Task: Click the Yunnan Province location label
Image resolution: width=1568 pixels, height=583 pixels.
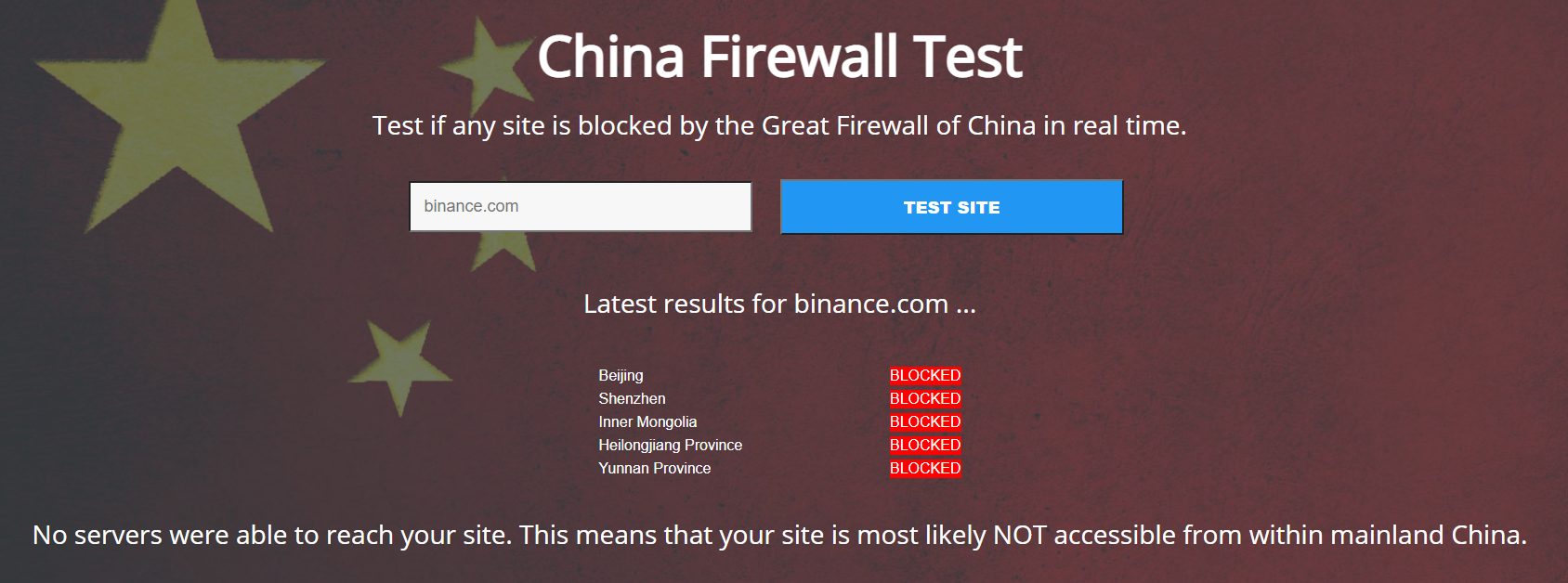Action: coord(654,468)
